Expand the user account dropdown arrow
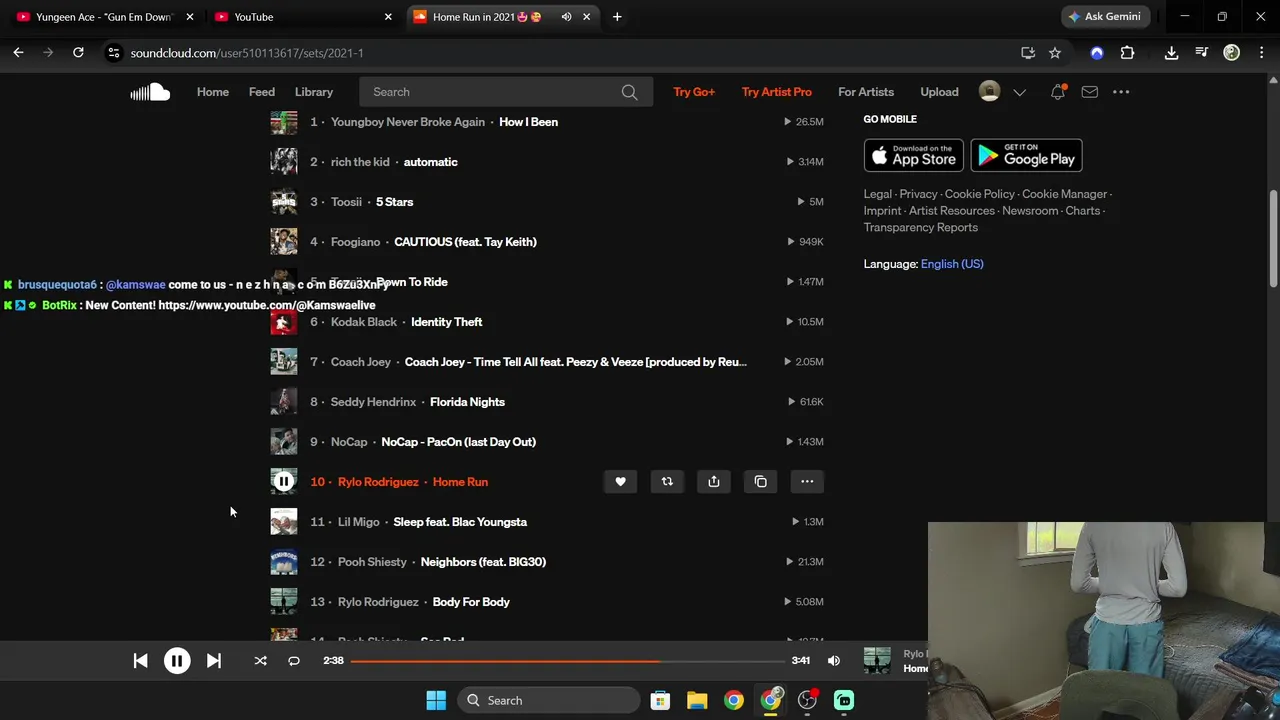Viewport: 1280px width, 720px height. coord(1019,92)
